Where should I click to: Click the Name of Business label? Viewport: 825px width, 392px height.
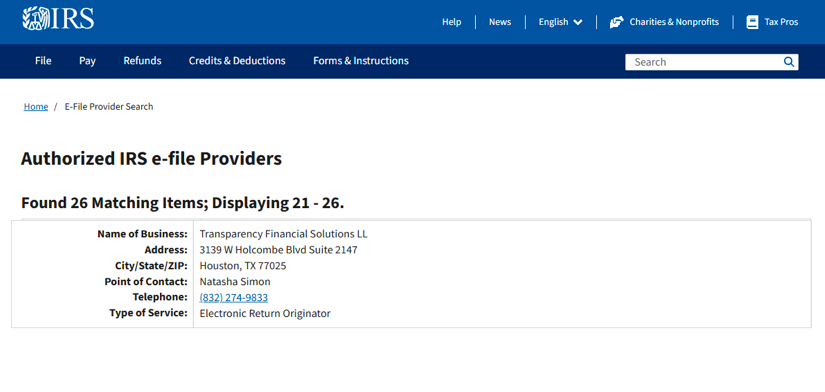[142, 234]
